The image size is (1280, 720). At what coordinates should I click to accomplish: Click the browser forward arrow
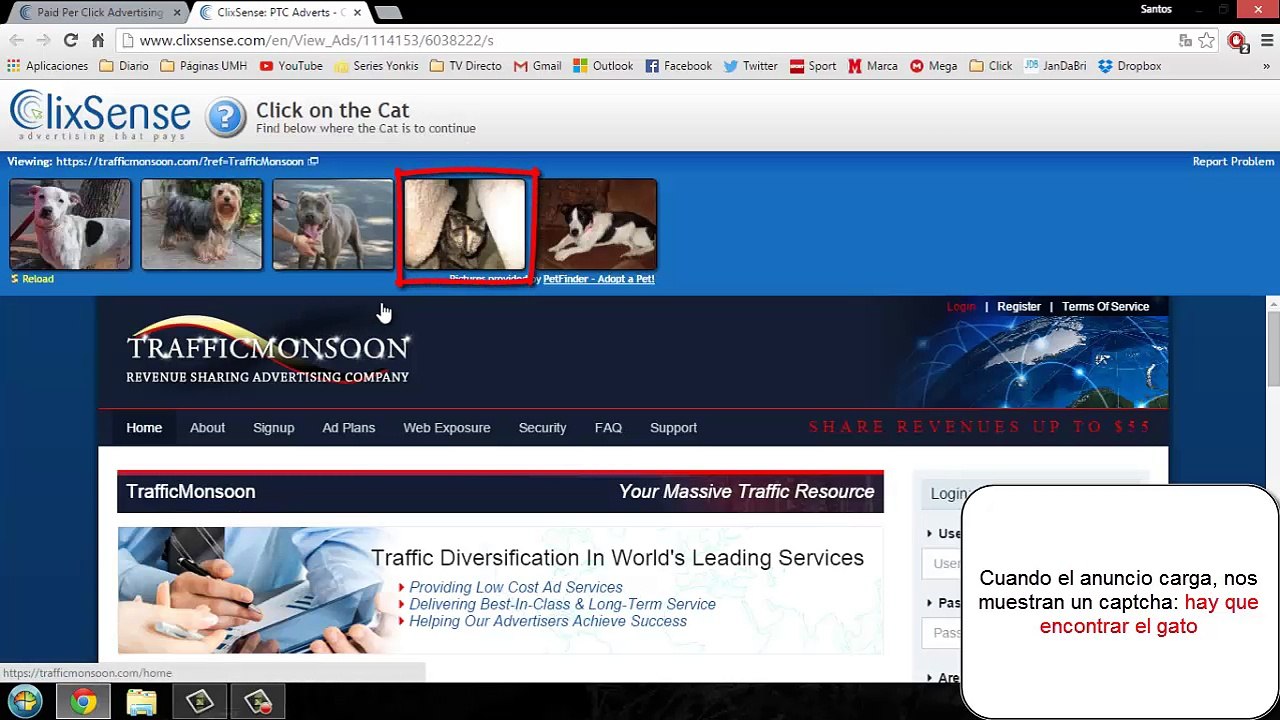43,40
